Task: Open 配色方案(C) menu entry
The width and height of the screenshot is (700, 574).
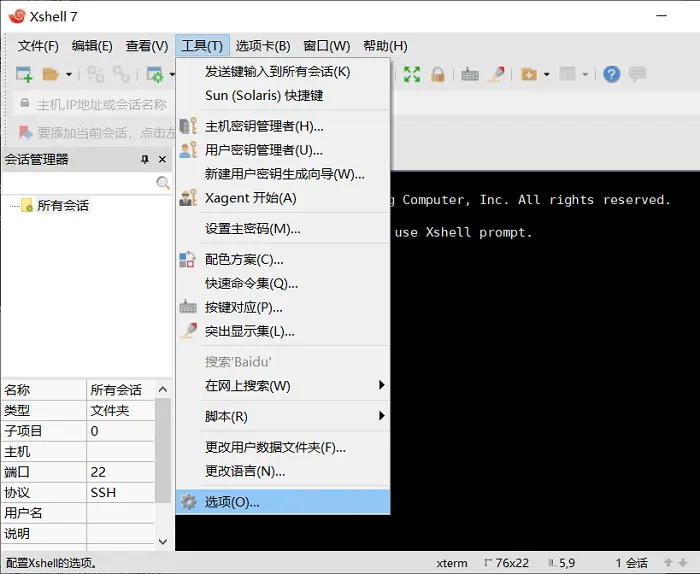Action: click(x=283, y=259)
